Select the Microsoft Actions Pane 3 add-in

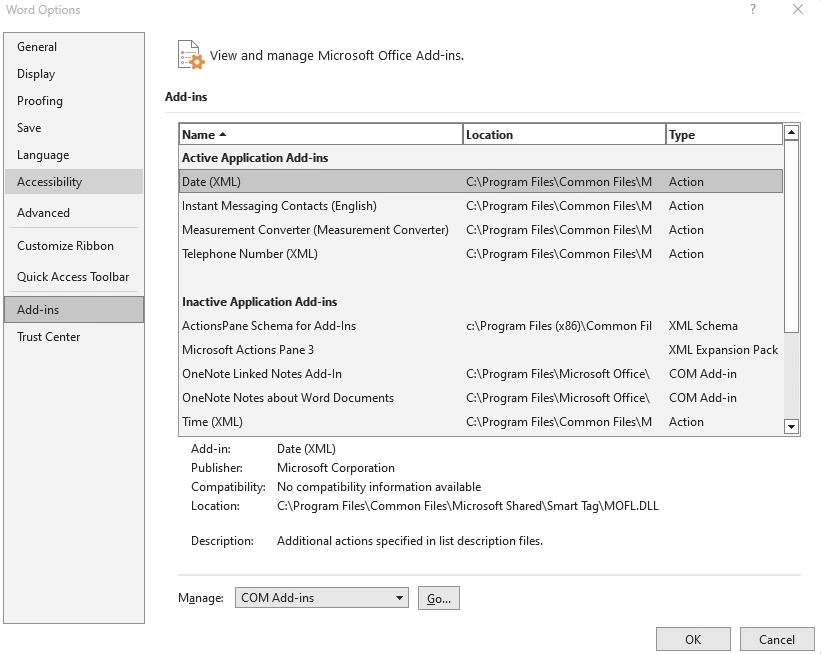point(300,349)
